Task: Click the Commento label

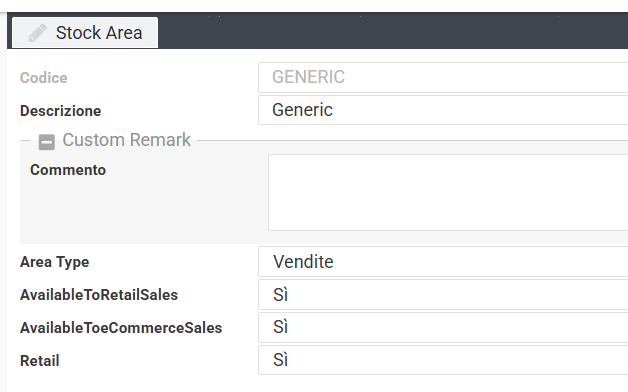Action: [x=68, y=170]
